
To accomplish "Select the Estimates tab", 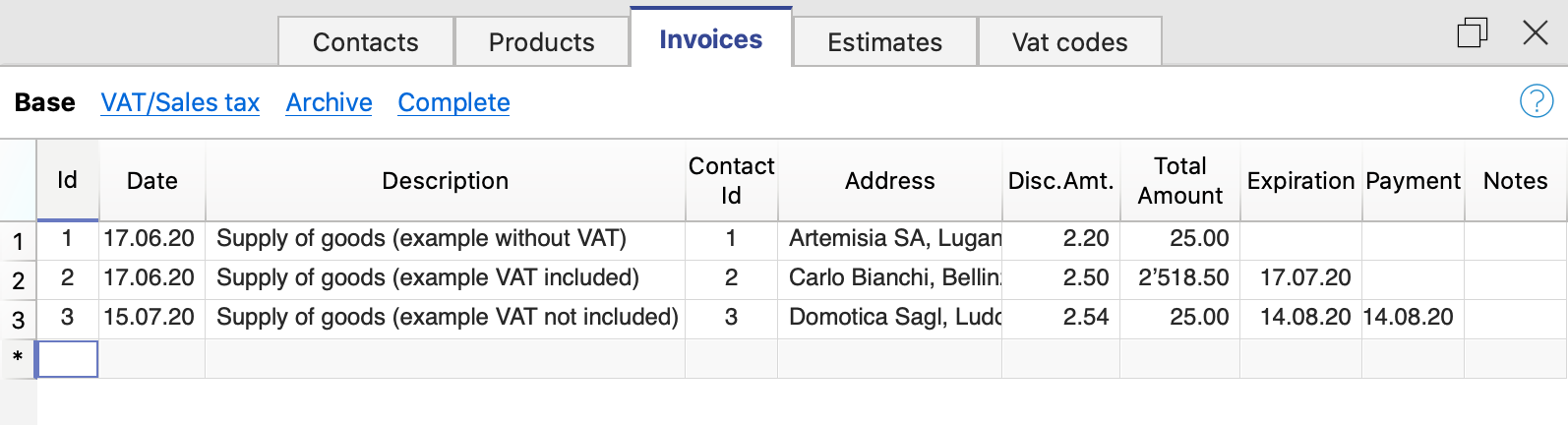I will click(x=884, y=42).
